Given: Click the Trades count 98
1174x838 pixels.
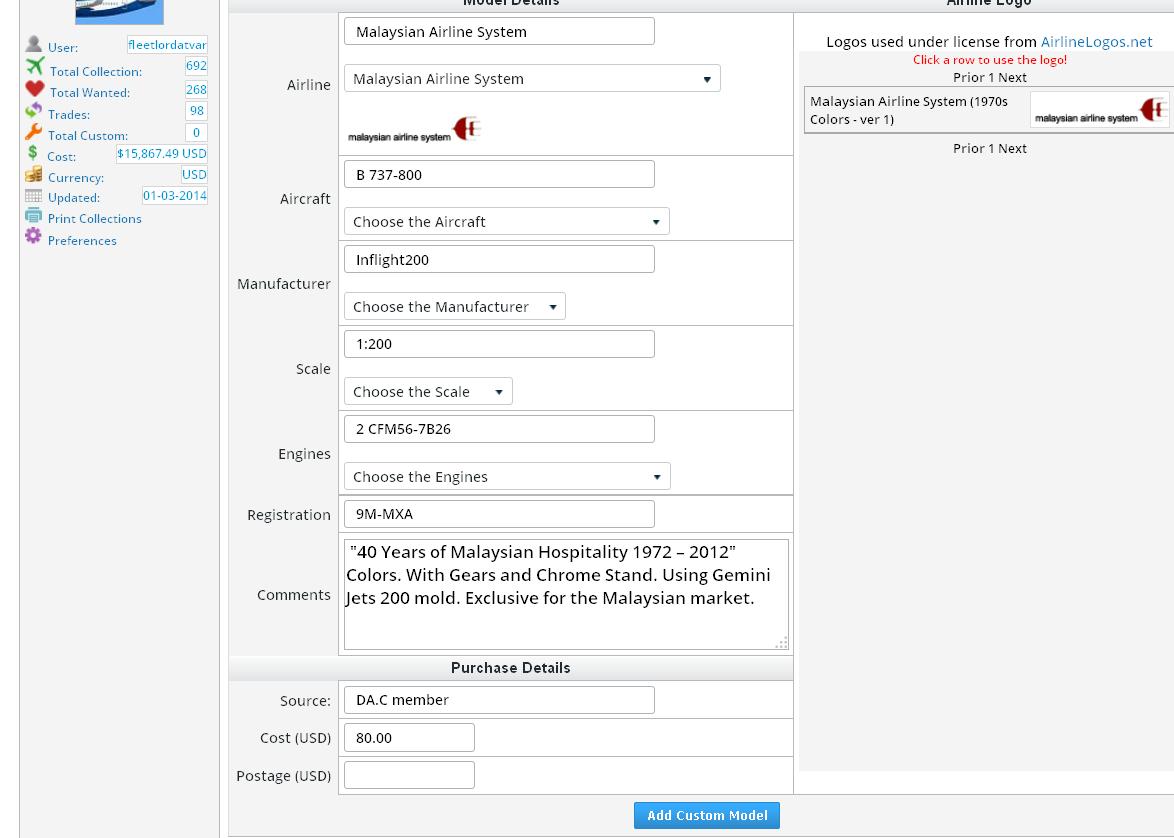Looking at the screenshot, I should 196,111.
